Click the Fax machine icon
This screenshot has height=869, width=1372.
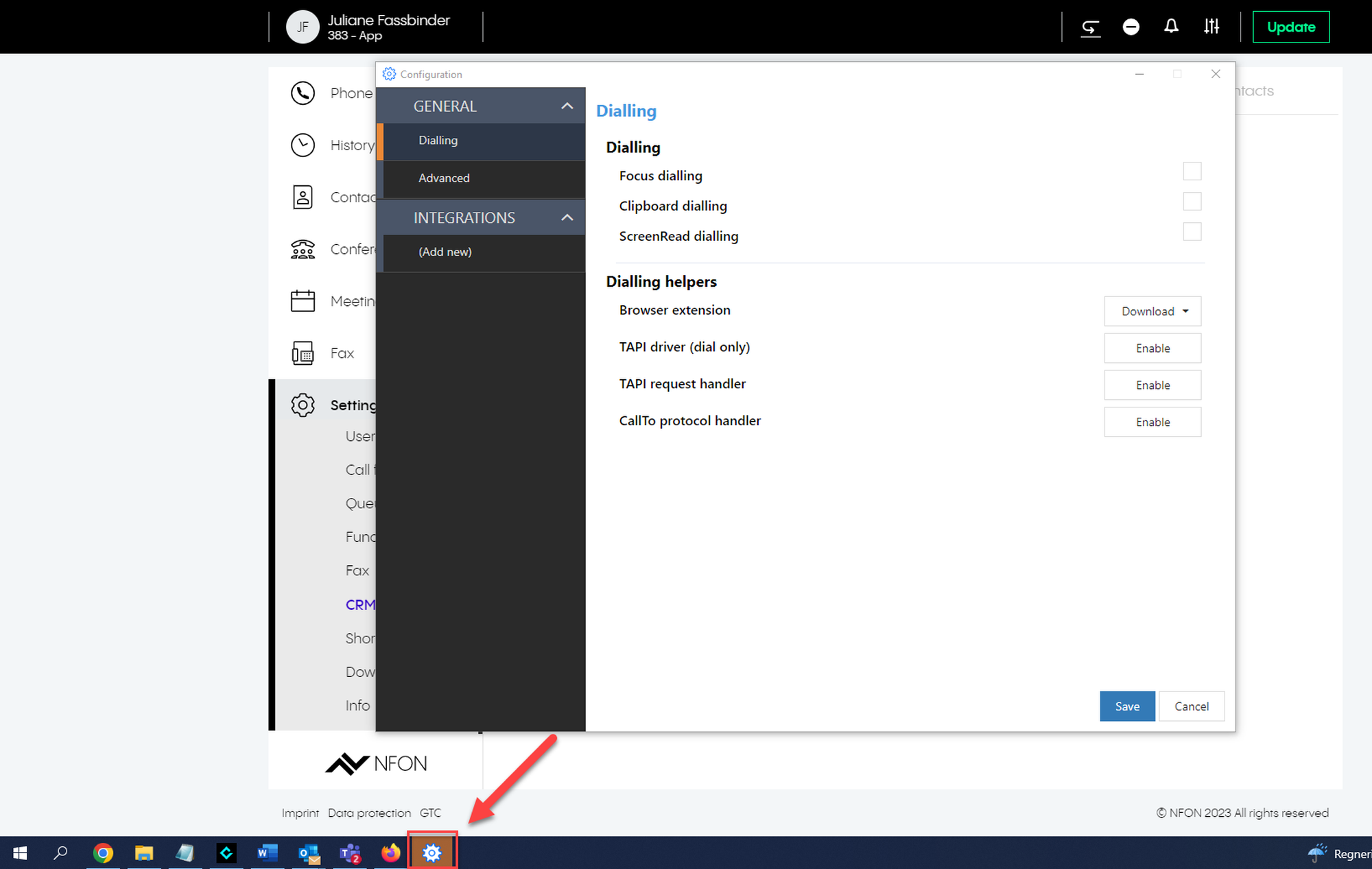click(303, 353)
